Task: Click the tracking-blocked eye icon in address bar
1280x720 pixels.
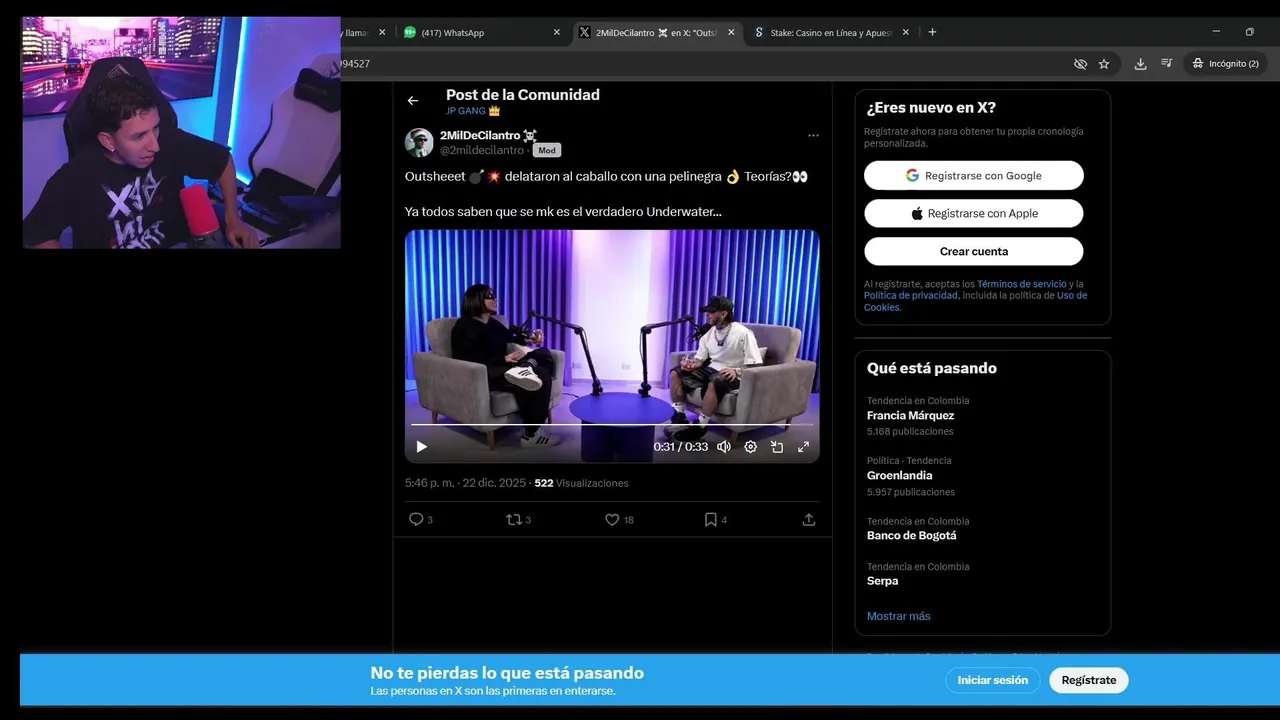Action: (1080, 64)
